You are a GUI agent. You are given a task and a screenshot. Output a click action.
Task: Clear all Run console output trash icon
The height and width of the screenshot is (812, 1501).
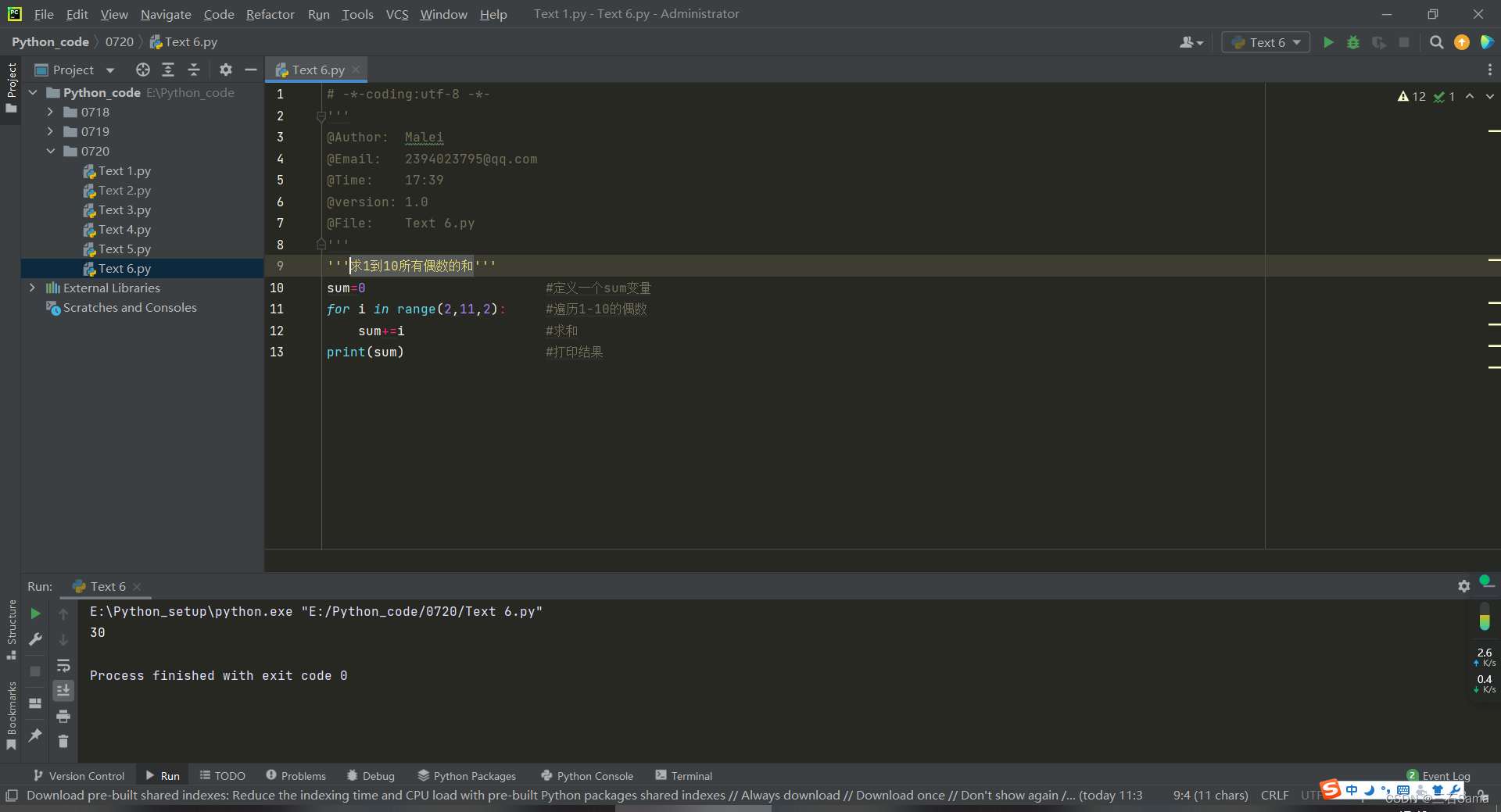click(x=63, y=741)
